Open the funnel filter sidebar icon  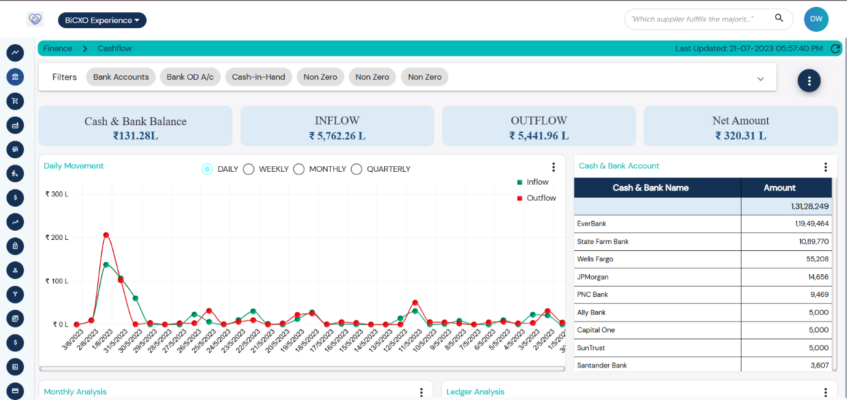pos(15,294)
